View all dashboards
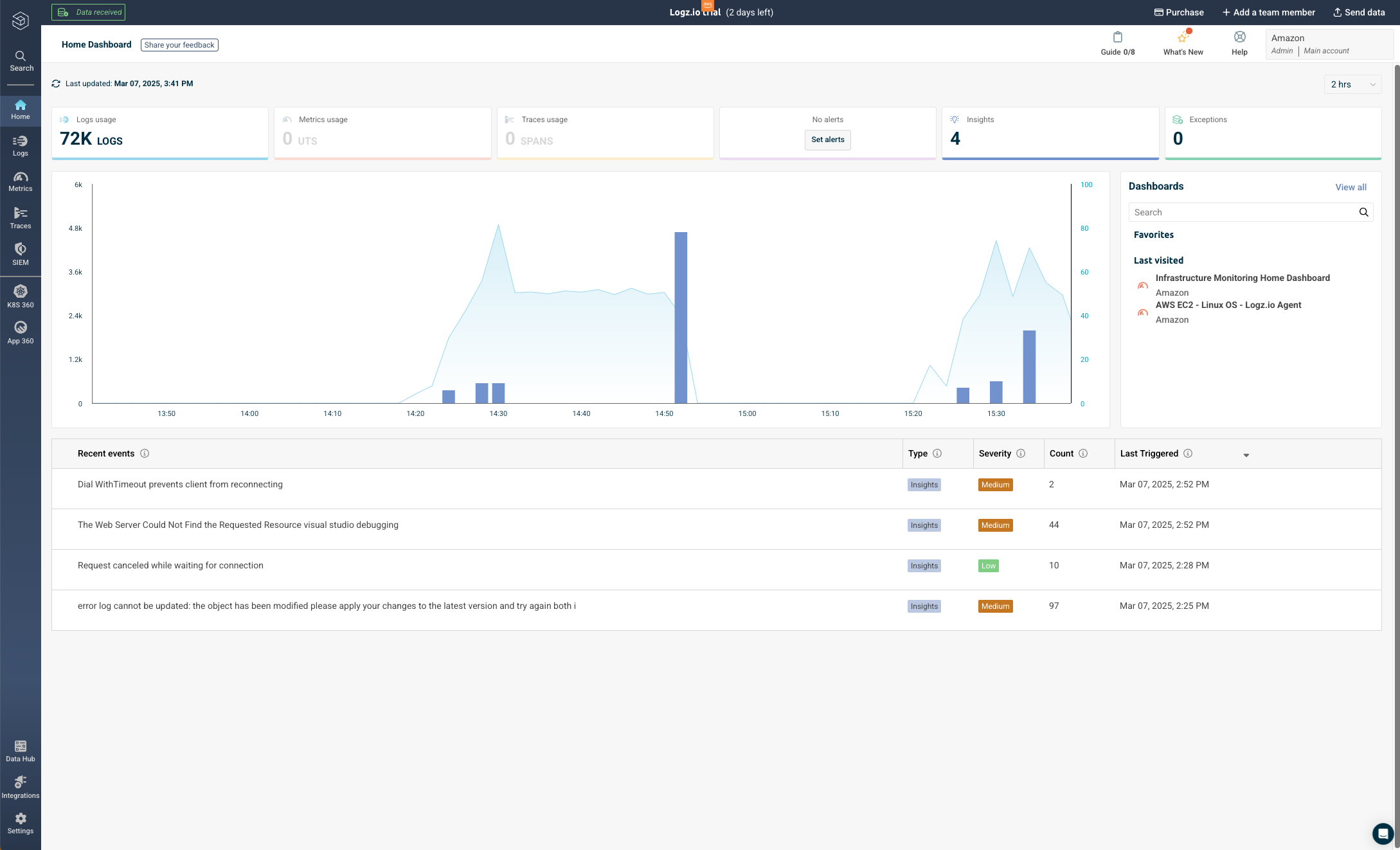The image size is (1400, 850). click(1350, 187)
